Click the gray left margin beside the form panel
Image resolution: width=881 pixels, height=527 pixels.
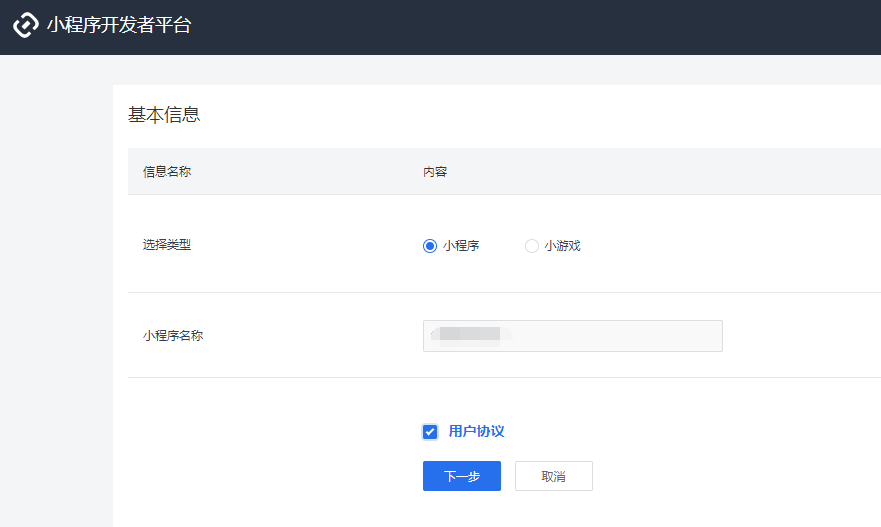tap(55, 300)
